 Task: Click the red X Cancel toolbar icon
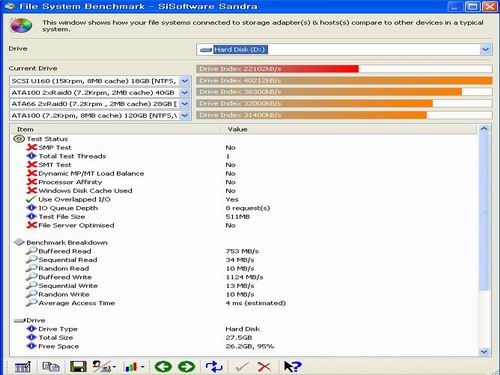pyautogui.click(x=264, y=367)
